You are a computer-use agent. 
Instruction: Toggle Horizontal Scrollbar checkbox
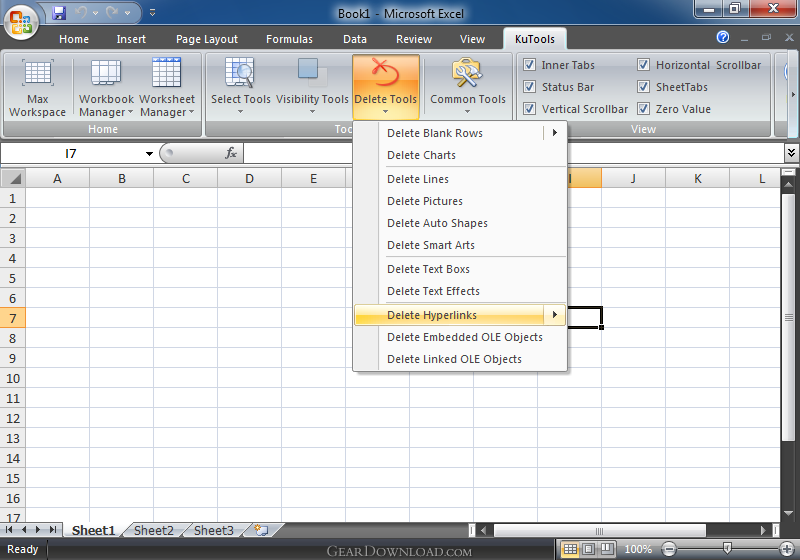pyautogui.click(x=643, y=65)
